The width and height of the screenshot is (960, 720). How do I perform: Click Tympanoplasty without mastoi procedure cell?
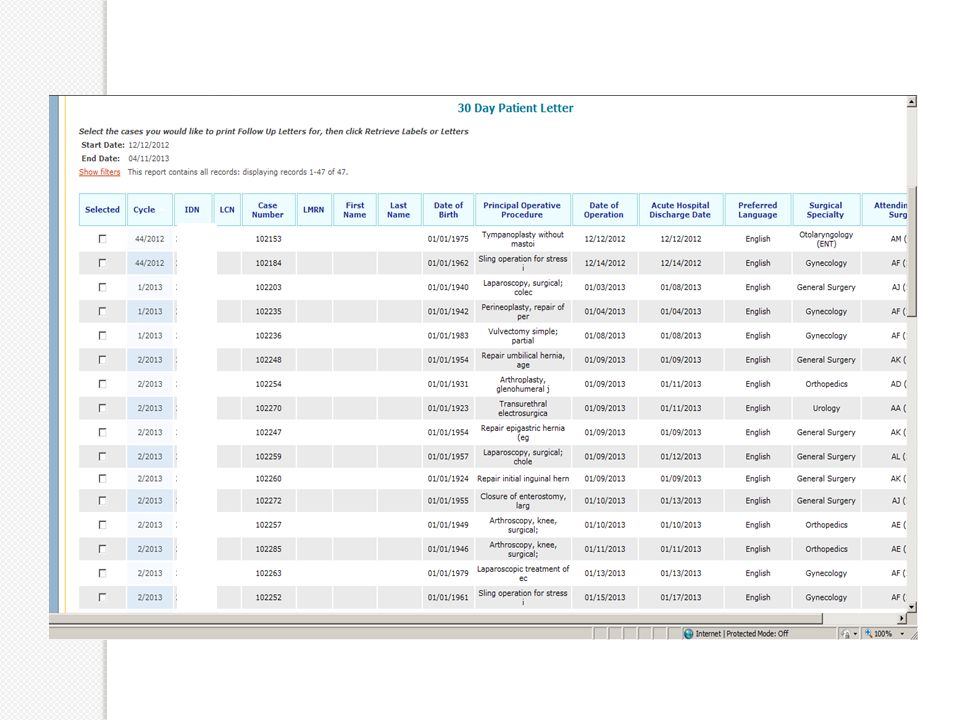pos(523,239)
